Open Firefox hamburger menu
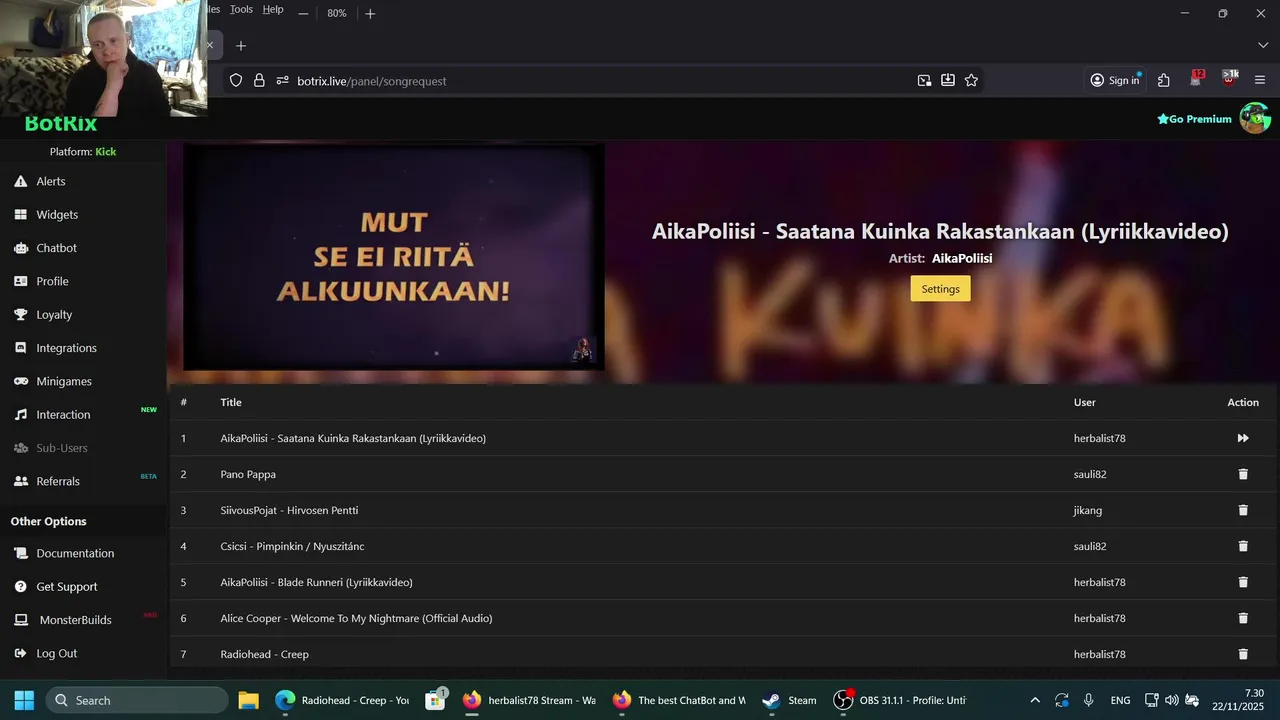 (1260, 81)
